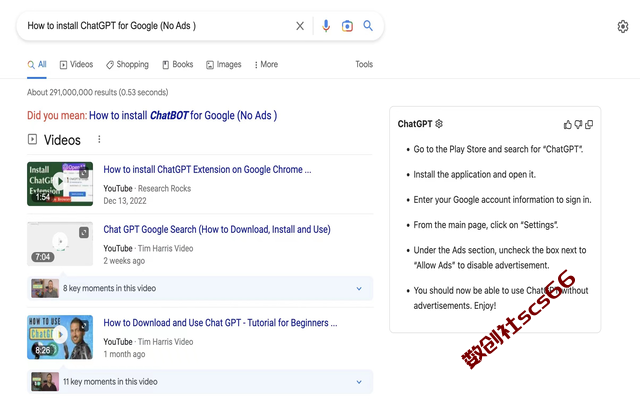
Task: Click the 'Research Rocks' channel text
Action: (x=164, y=189)
